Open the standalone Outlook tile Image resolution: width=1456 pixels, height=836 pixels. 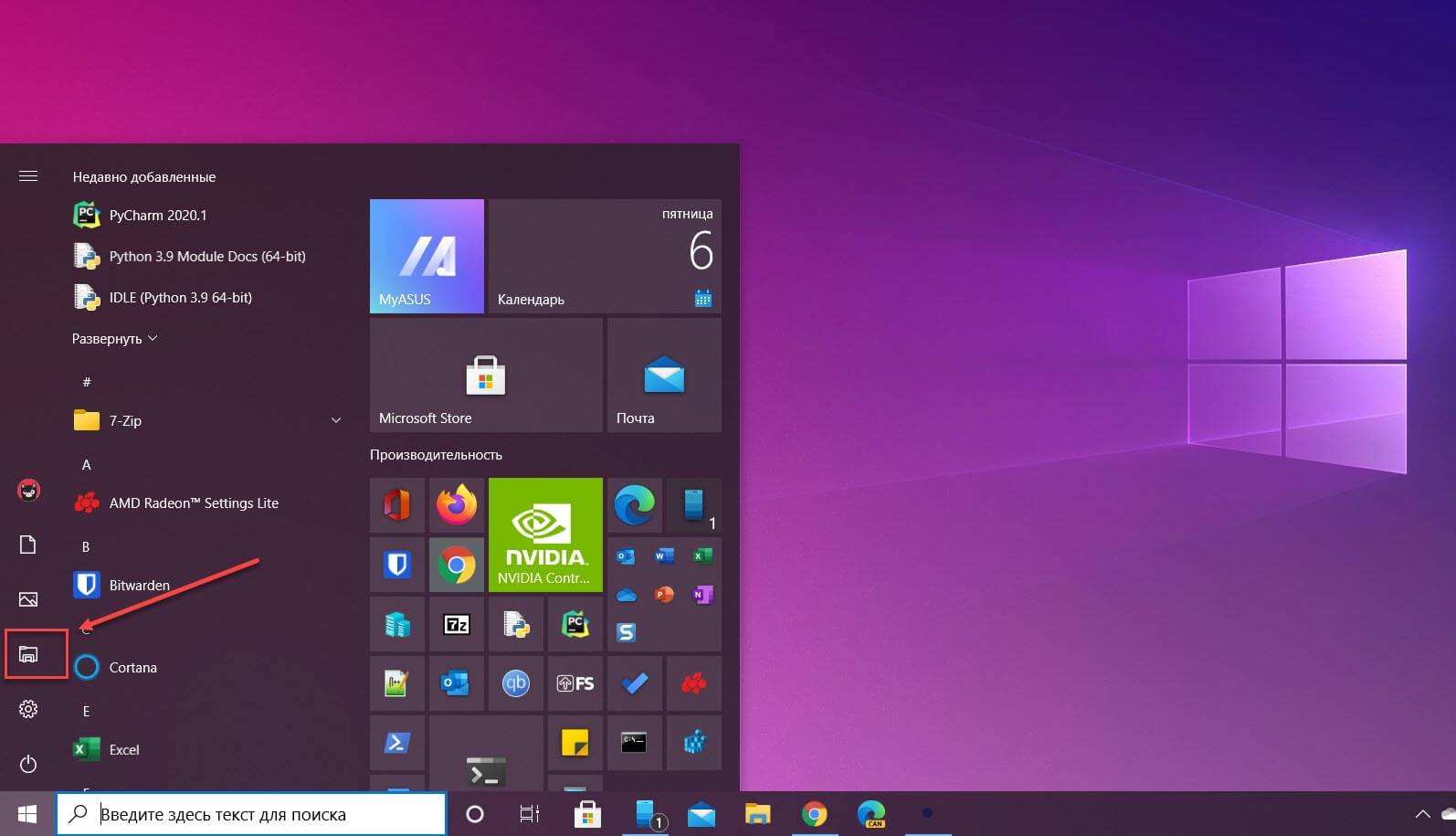click(x=457, y=683)
